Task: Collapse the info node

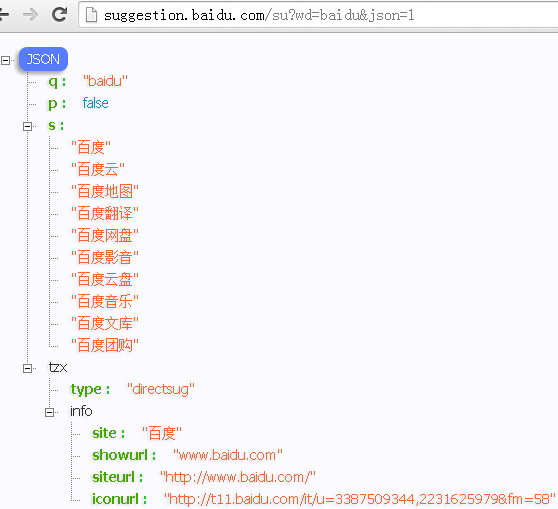Action: pyautogui.click(x=49, y=413)
